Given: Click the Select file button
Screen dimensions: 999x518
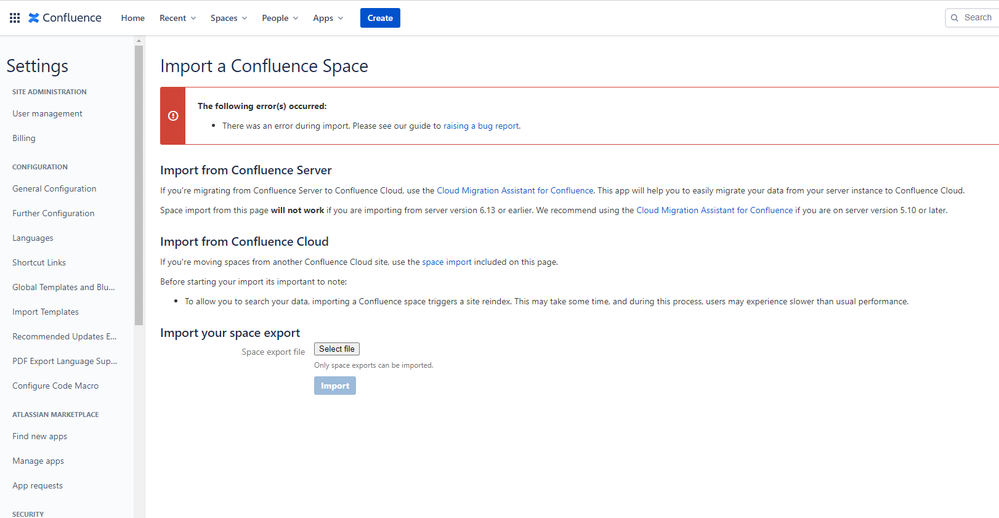Looking at the screenshot, I should tap(336, 349).
